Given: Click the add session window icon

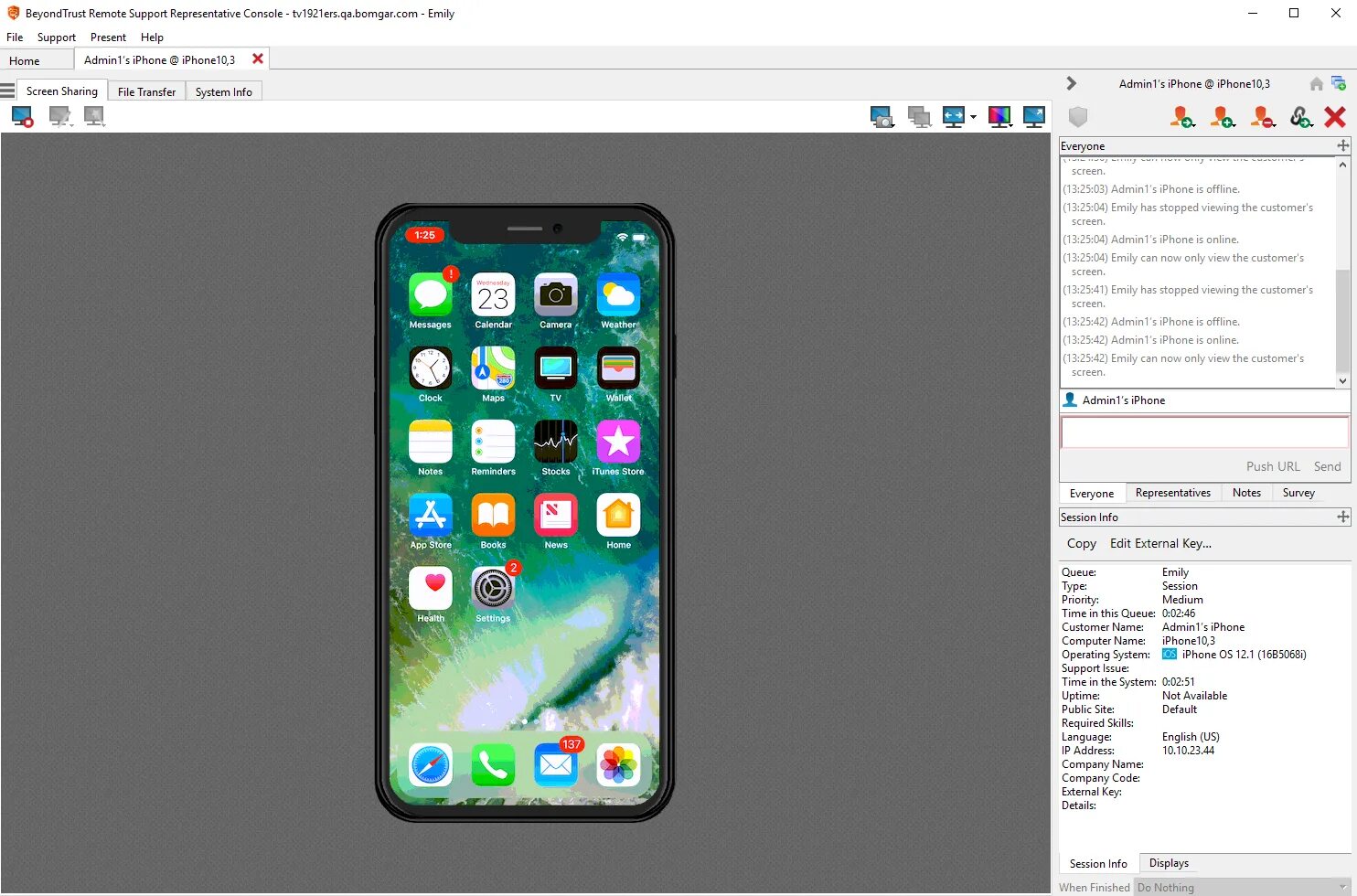Looking at the screenshot, I should pyautogui.click(x=1339, y=83).
